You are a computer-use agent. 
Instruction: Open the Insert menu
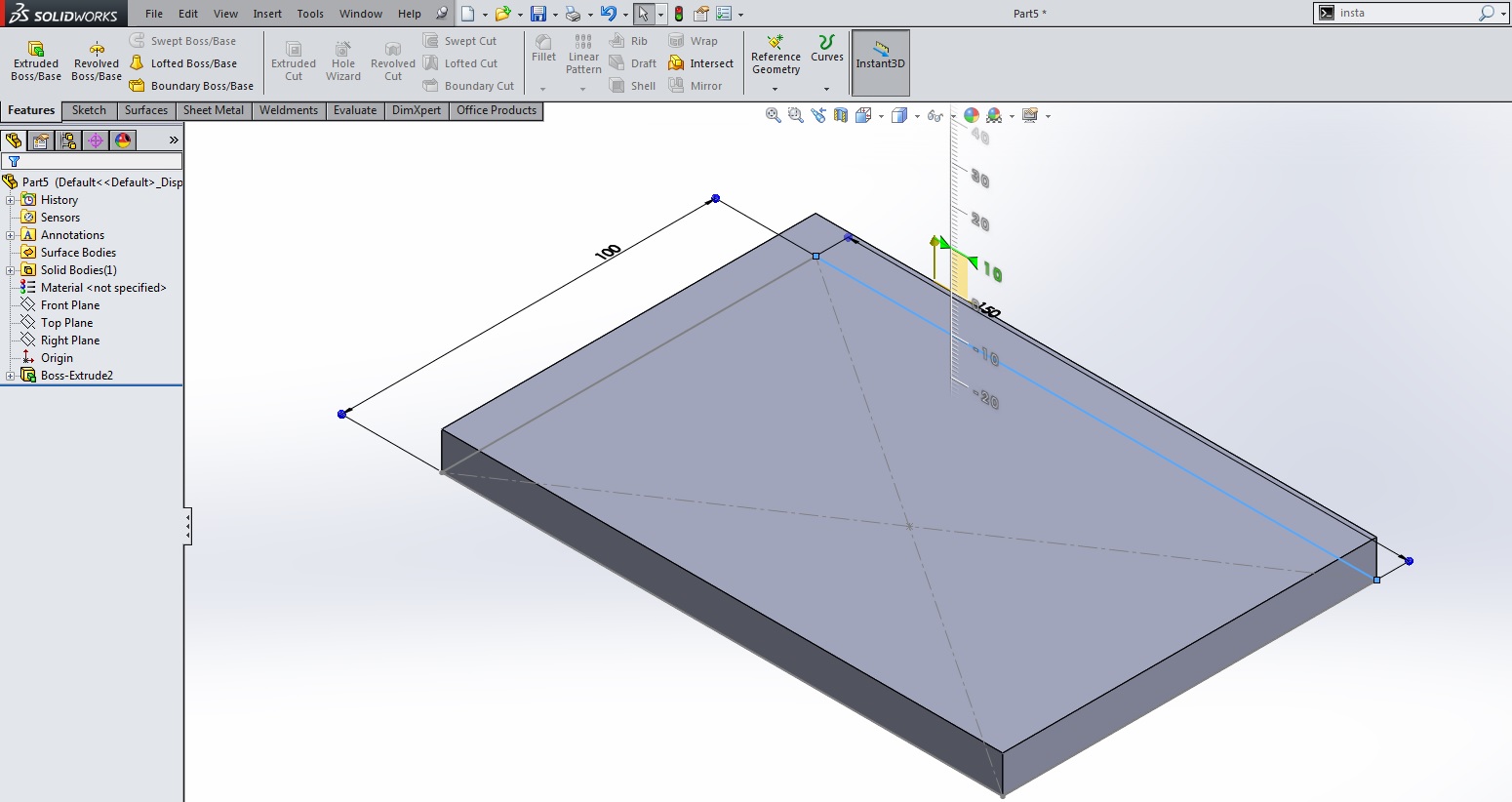(267, 14)
